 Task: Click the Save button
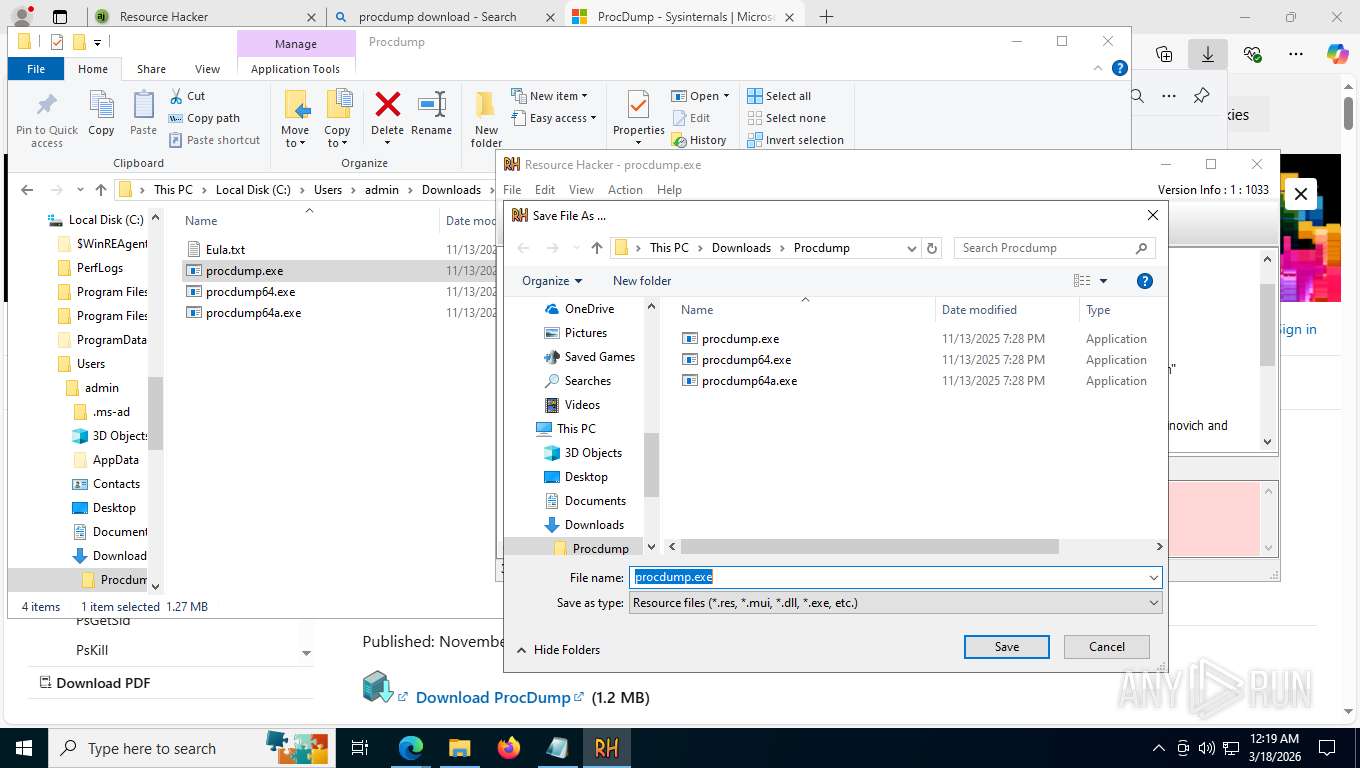click(x=1006, y=647)
